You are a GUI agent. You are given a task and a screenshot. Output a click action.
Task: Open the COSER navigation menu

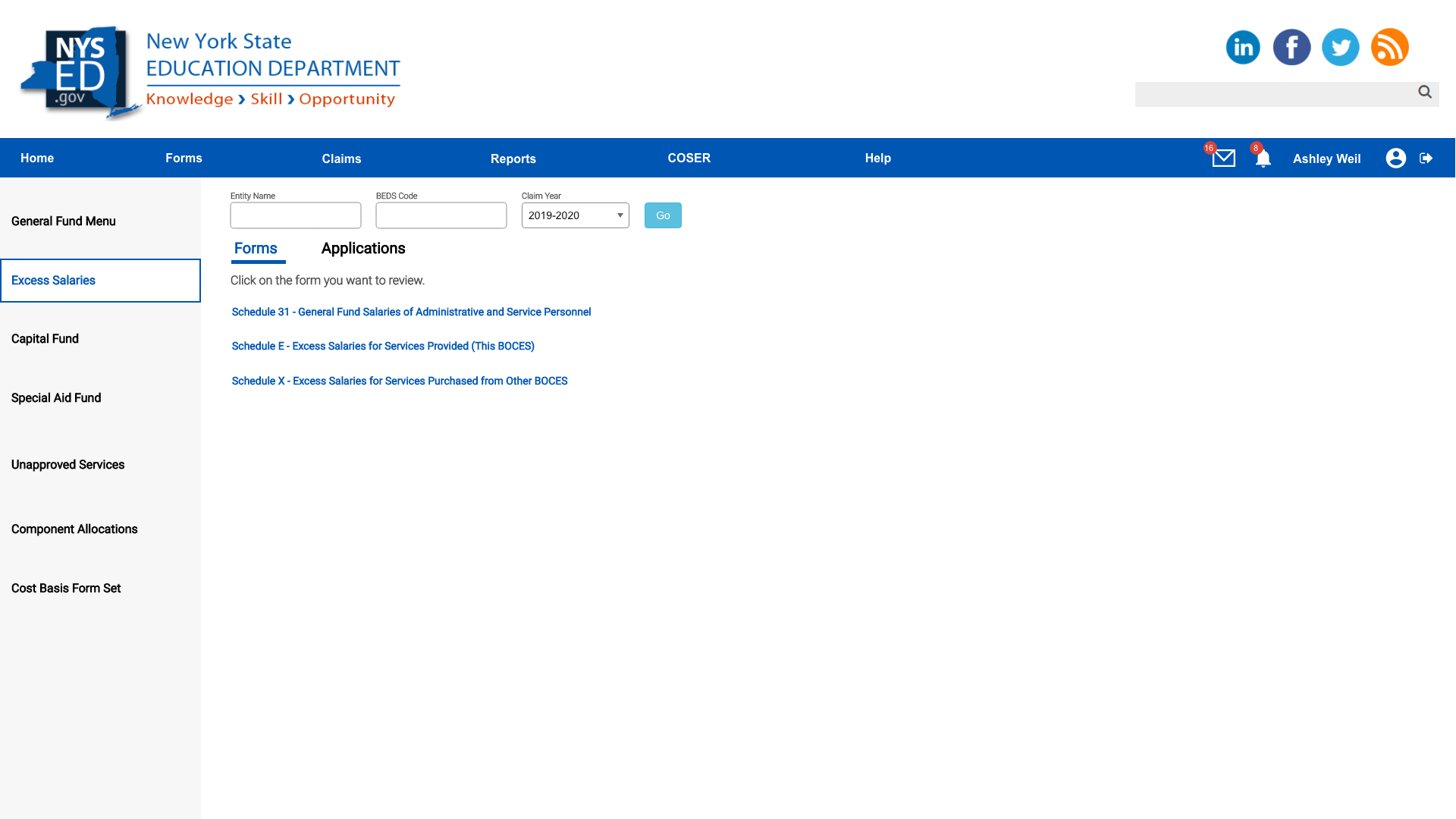point(689,158)
